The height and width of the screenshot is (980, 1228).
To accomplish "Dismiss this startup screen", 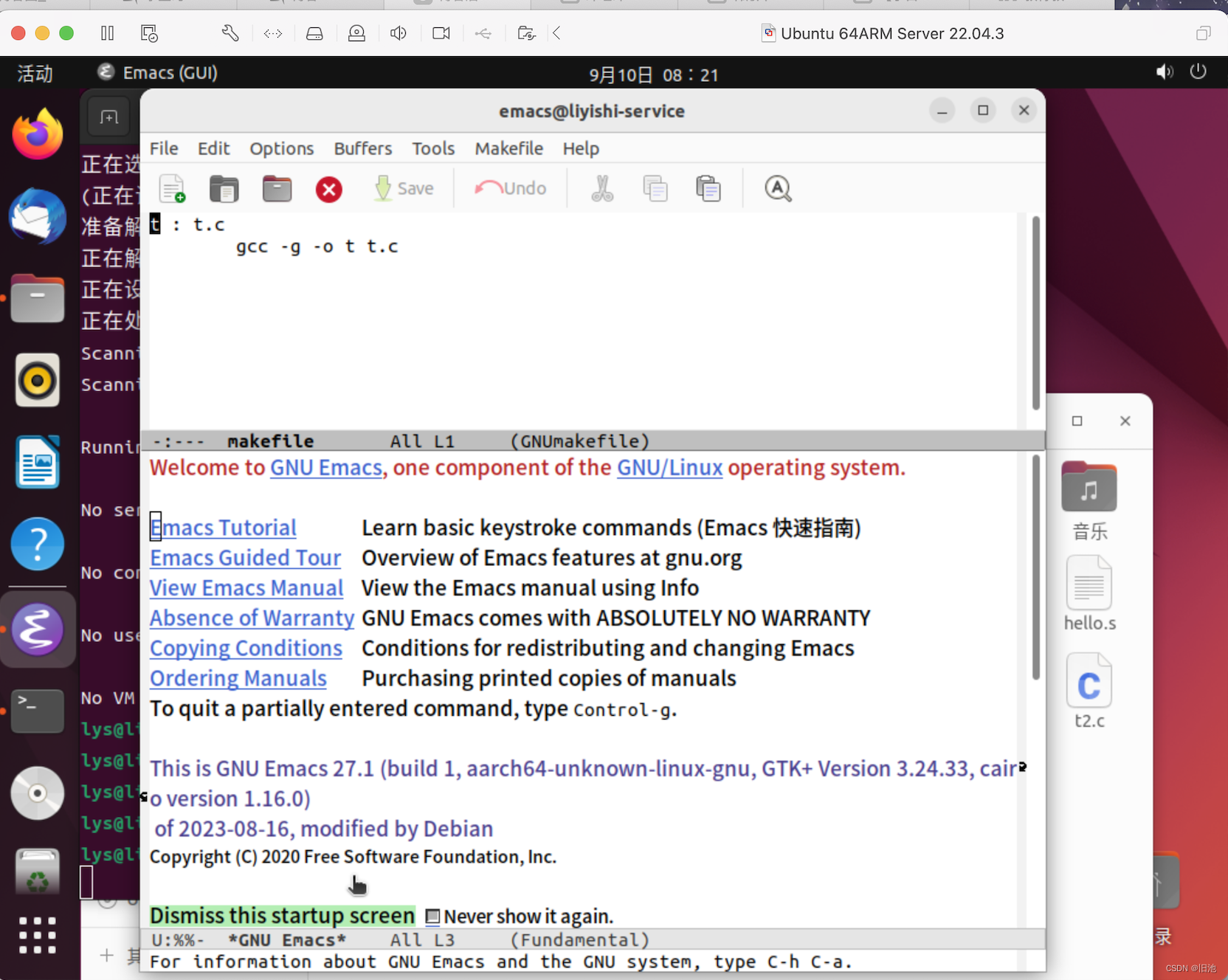I will (x=282, y=916).
